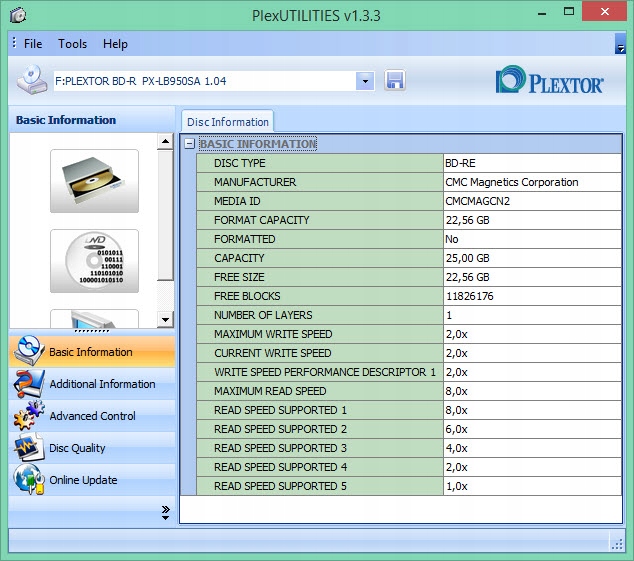
Task: Click the window resize grip in status bar
Action: click(x=617, y=544)
